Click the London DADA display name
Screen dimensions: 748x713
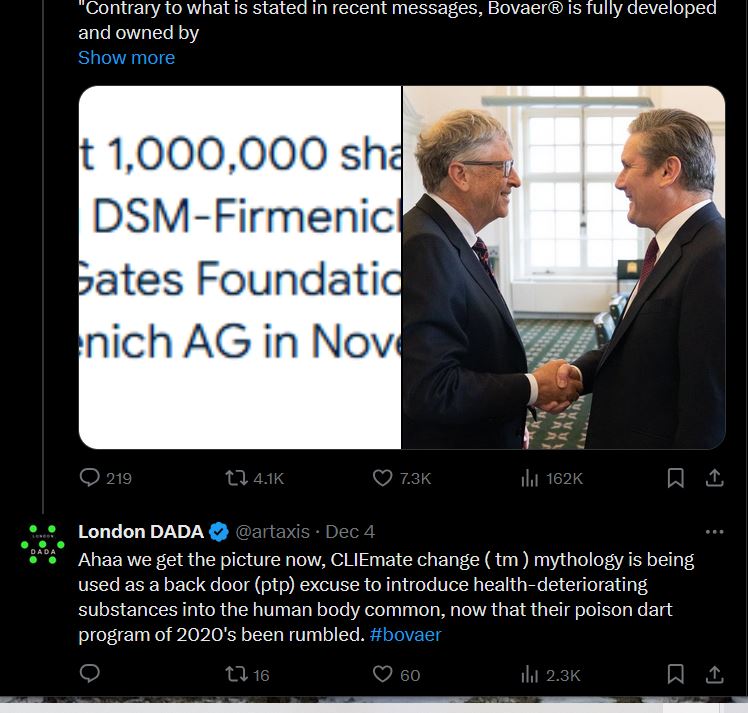click(x=140, y=532)
